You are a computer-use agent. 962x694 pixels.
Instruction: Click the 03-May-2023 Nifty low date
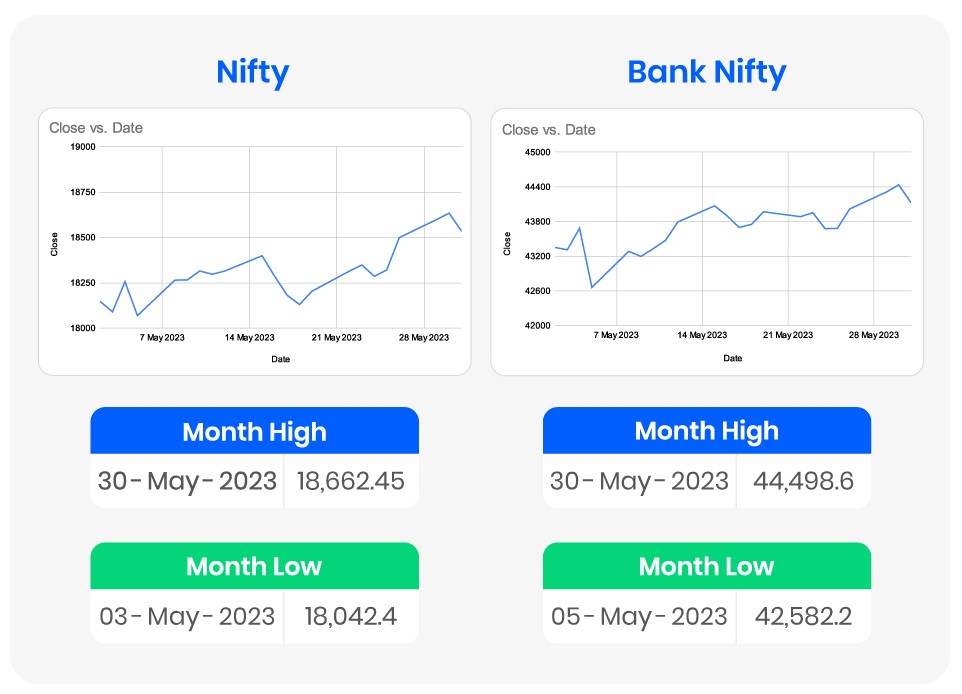(x=187, y=616)
